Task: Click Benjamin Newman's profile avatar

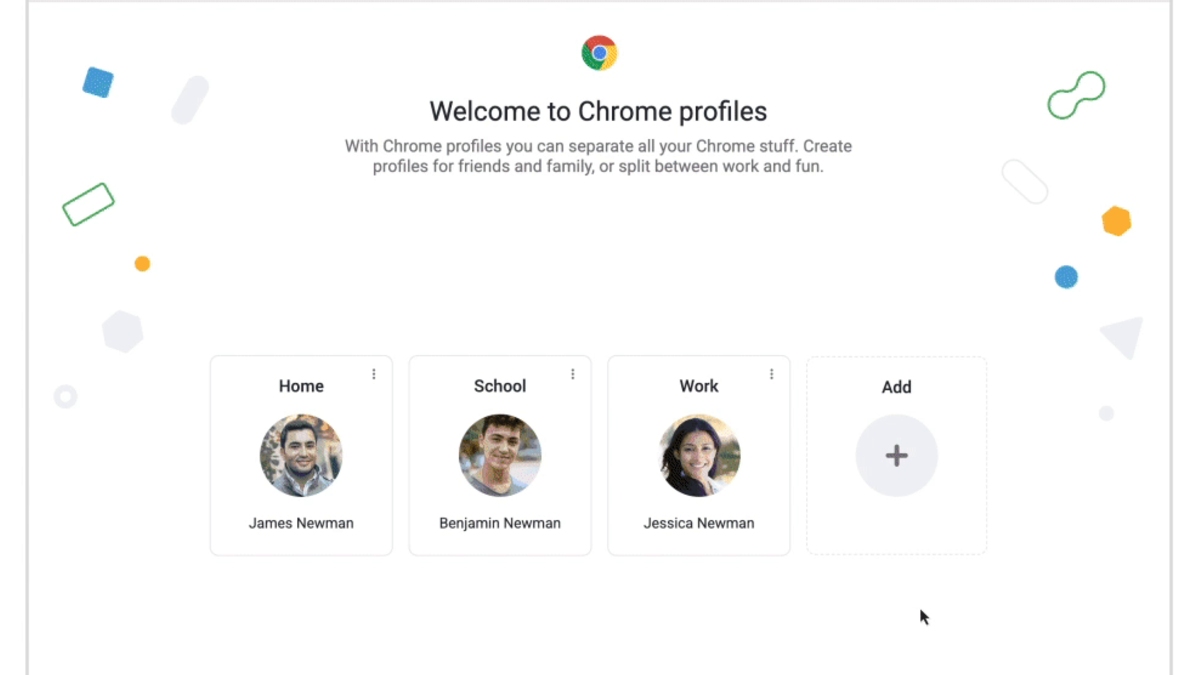Action: 499,455
